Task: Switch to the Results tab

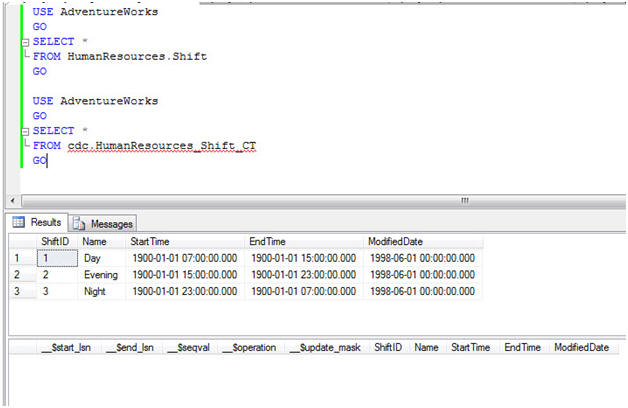Action: click(x=38, y=222)
